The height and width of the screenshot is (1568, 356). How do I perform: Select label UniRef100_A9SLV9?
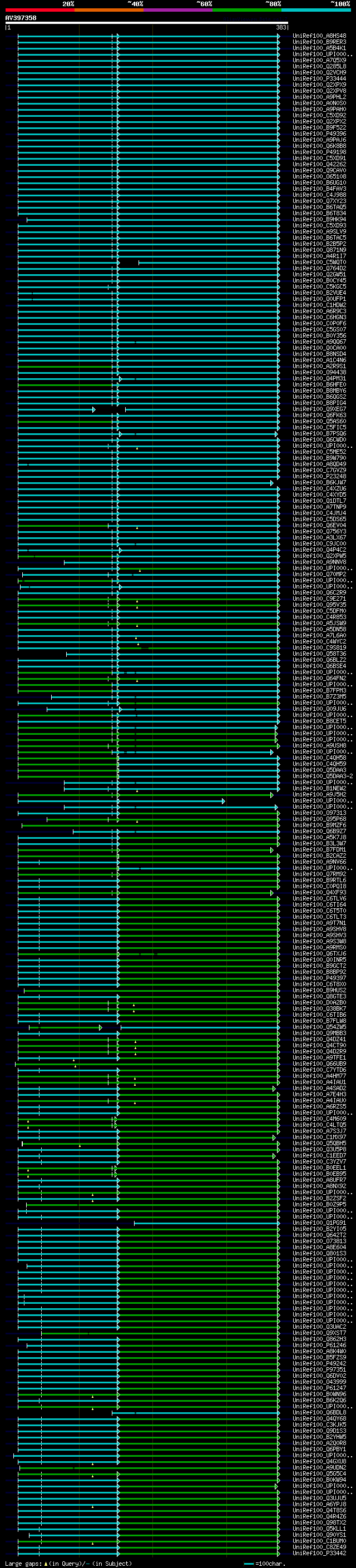coord(319,231)
